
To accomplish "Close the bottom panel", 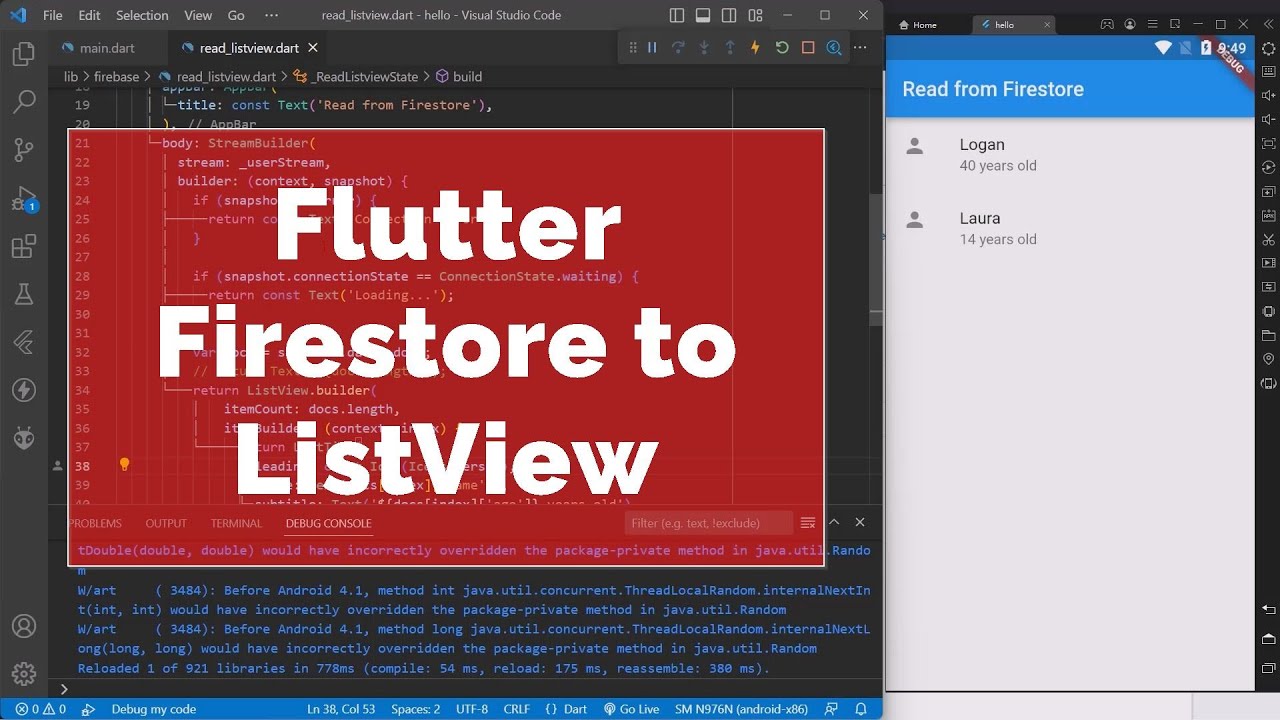I will [x=860, y=522].
